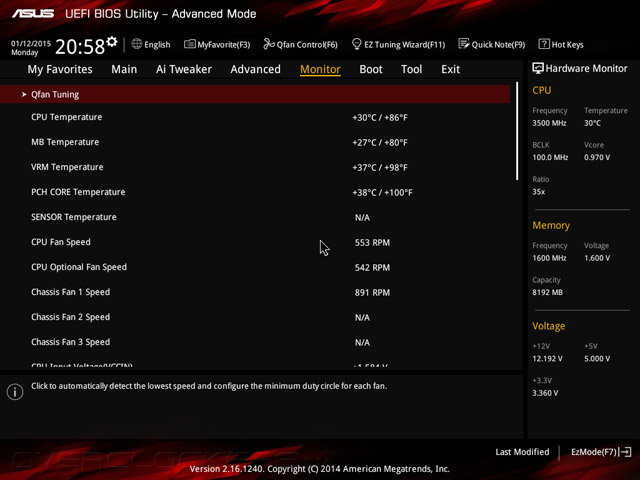Start EZ Tuning Wizard(F11)
The image size is (640, 480).
[x=404, y=45]
